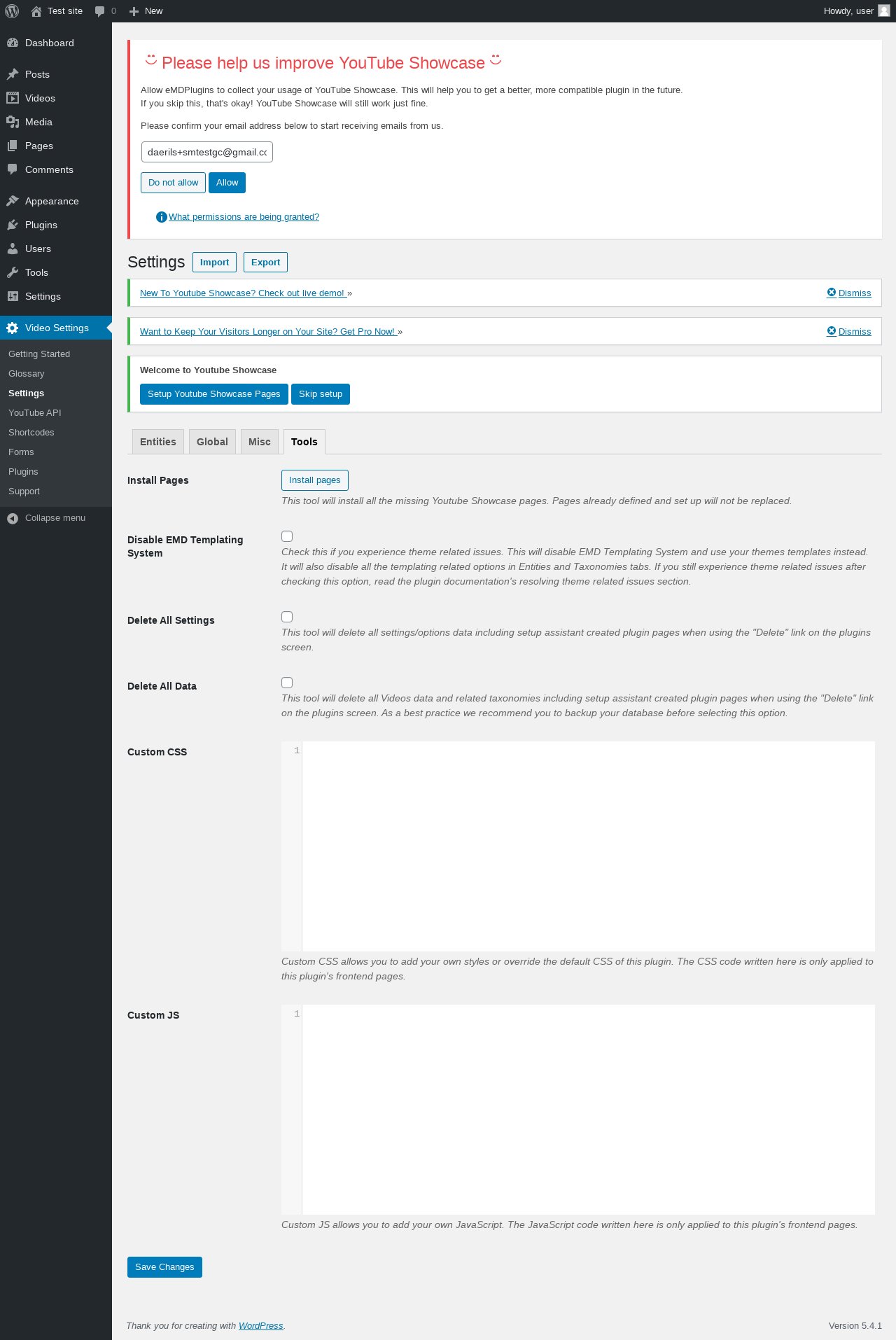The image size is (896, 1340).
Task: Click the Install pages button
Action: pos(315,480)
